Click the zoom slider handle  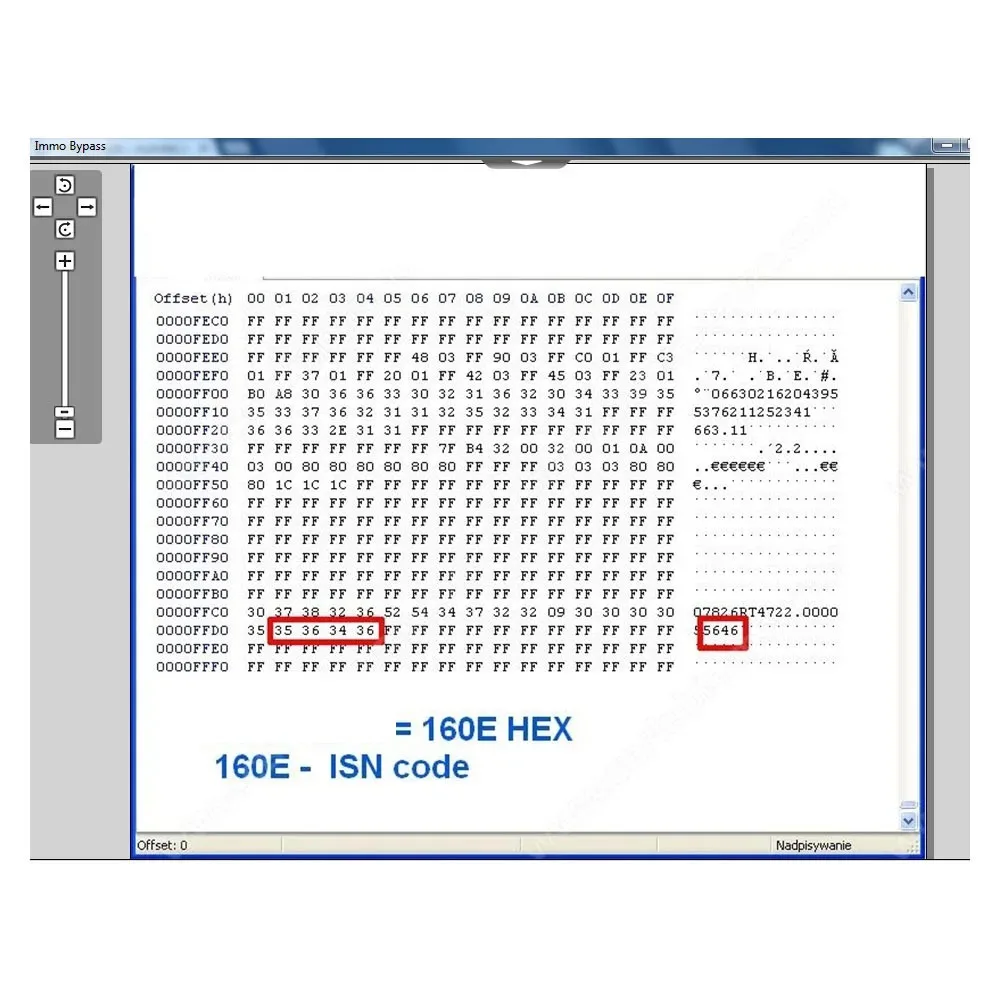click(x=64, y=412)
